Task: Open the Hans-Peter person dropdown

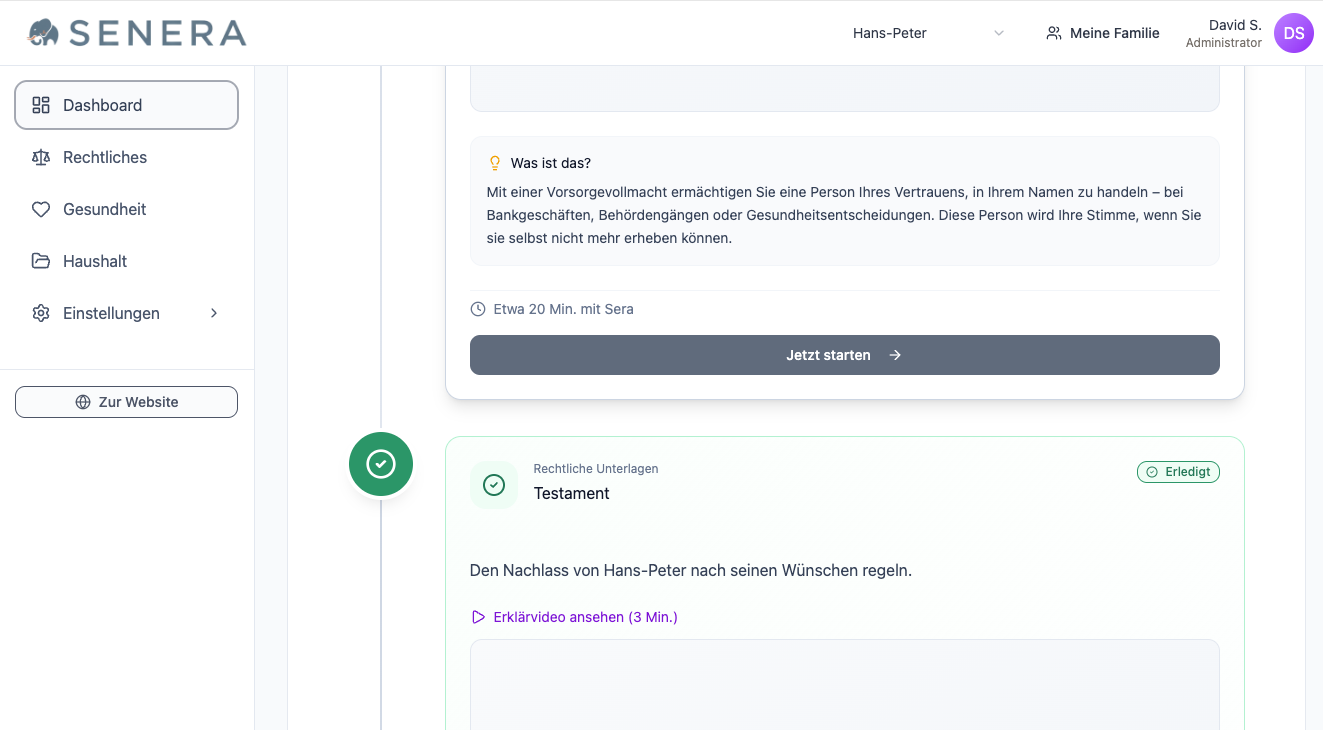Action: (927, 33)
